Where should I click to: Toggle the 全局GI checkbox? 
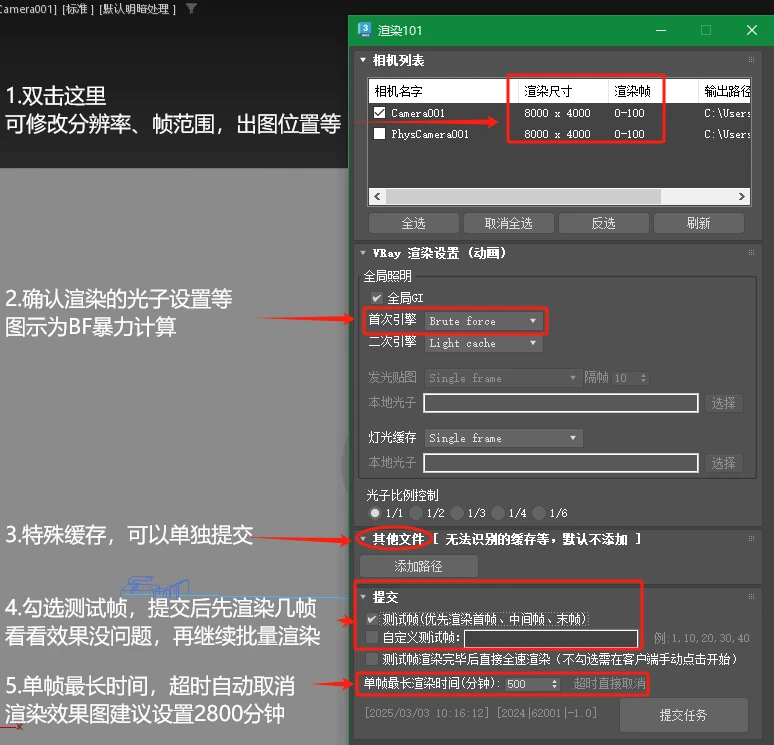click(377, 298)
